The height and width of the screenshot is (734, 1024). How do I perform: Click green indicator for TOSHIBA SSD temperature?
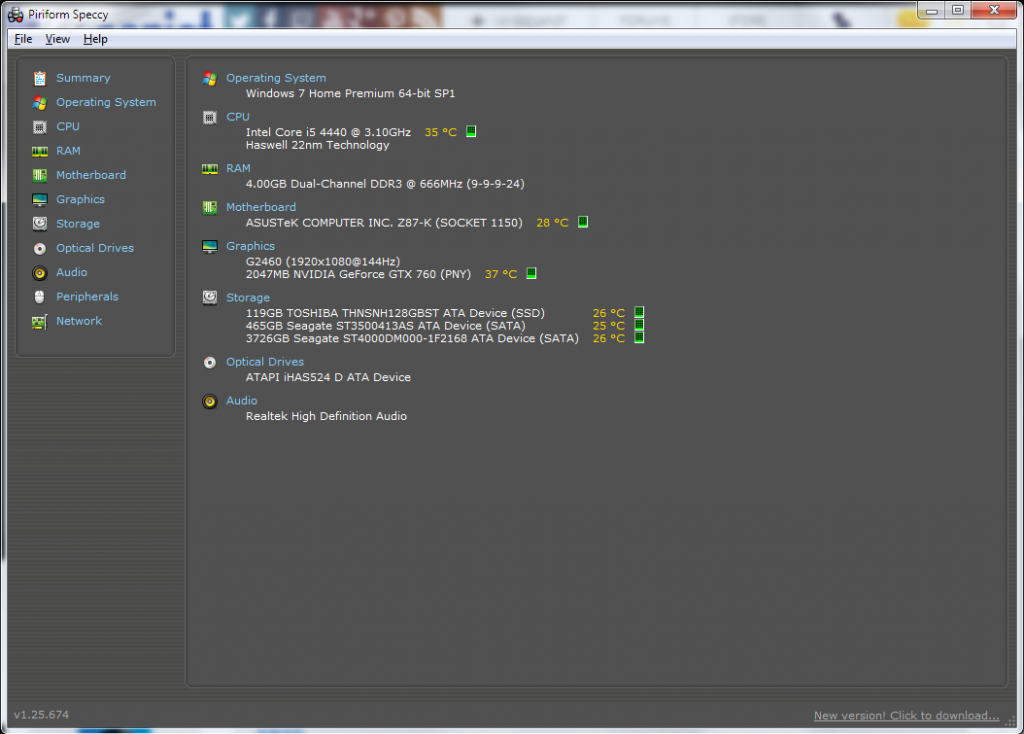tap(639, 312)
